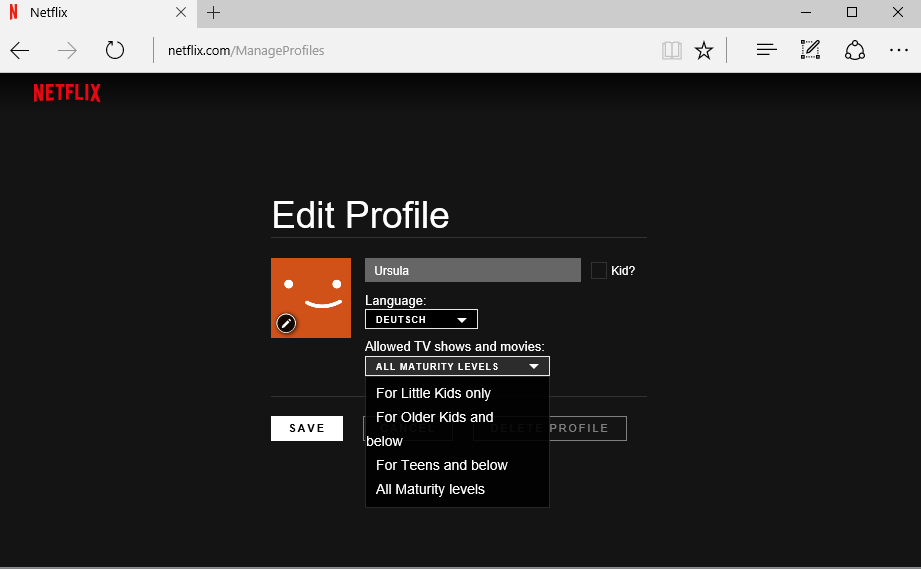Open a new browser tab
This screenshot has height=569, width=921.
tap(214, 13)
